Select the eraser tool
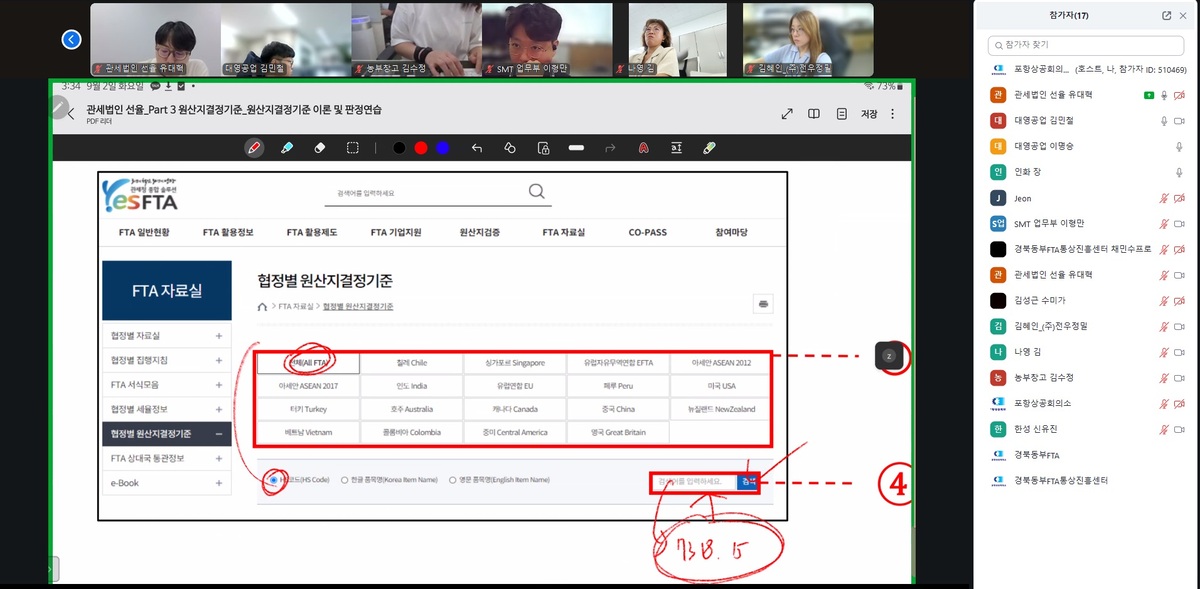 click(x=320, y=148)
